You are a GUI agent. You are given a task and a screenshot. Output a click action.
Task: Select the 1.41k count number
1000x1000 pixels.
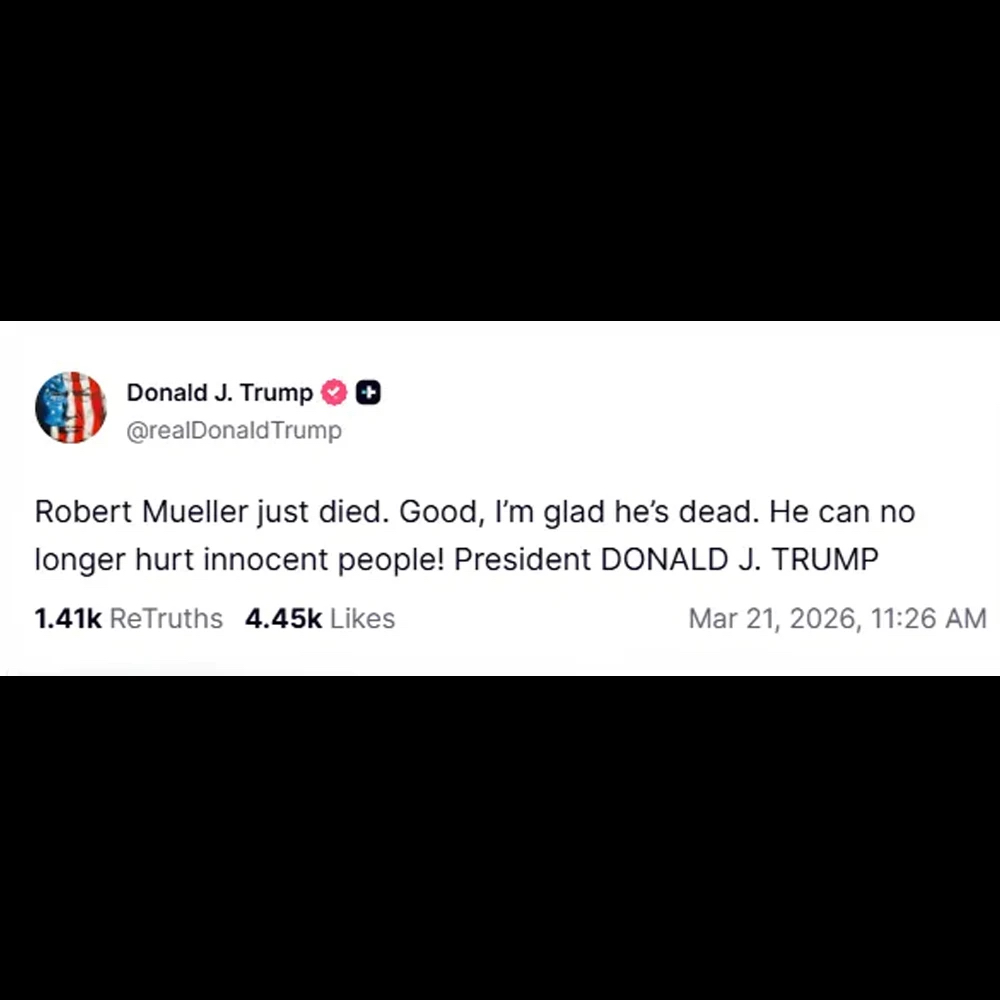[x=67, y=619]
